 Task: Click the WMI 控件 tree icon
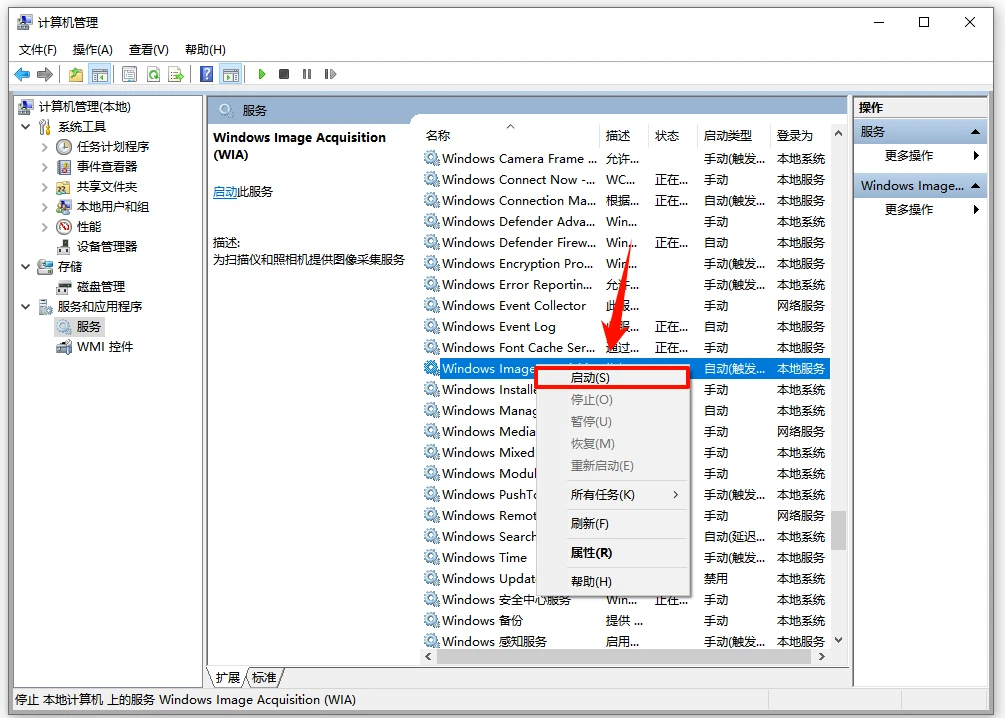click(x=63, y=347)
